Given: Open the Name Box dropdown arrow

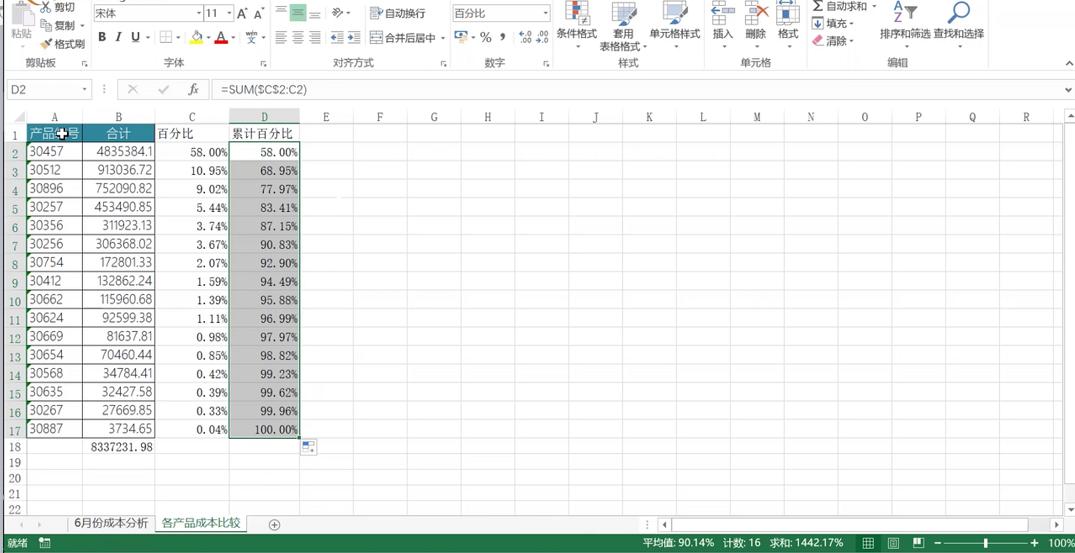Looking at the screenshot, I should (x=84, y=89).
